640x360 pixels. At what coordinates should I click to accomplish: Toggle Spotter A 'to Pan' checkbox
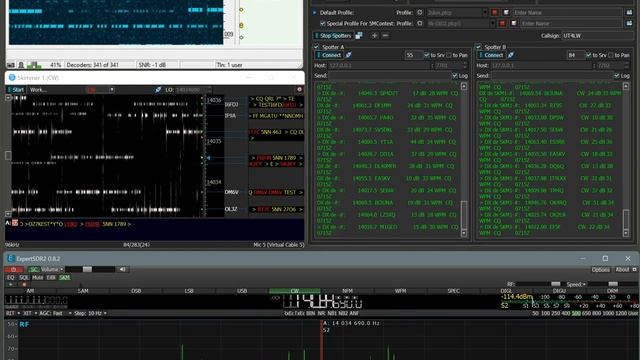pyautogui.click(x=449, y=55)
